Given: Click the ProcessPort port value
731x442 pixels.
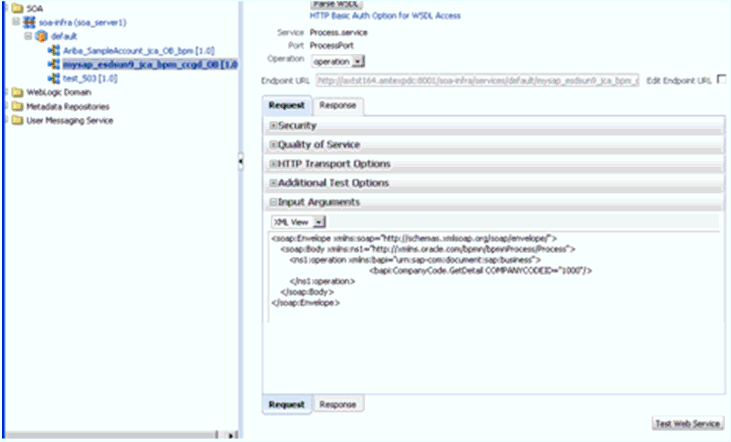Looking at the screenshot, I should click(x=331, y=45).
